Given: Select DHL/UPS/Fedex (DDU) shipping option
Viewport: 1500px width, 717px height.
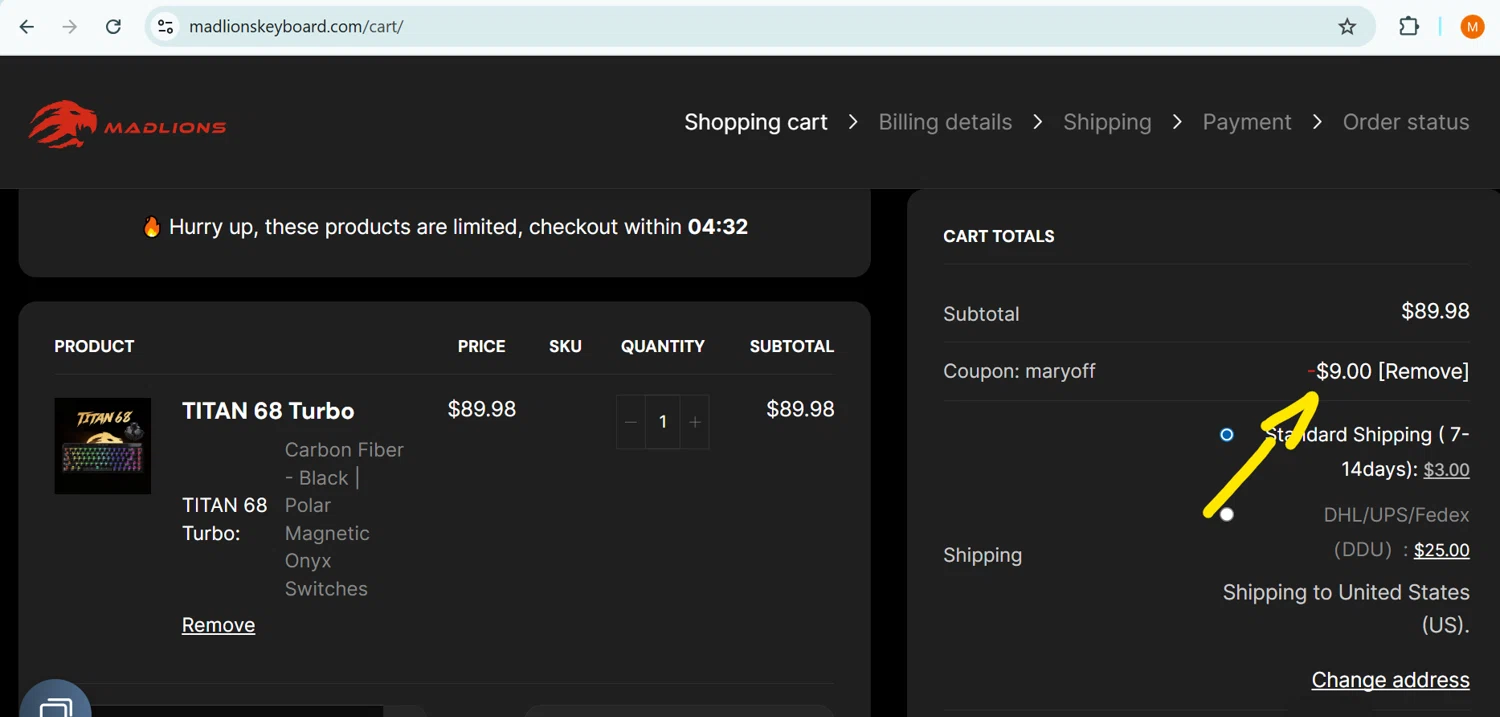Looking at the screenshot, I should pos(1227,514).
